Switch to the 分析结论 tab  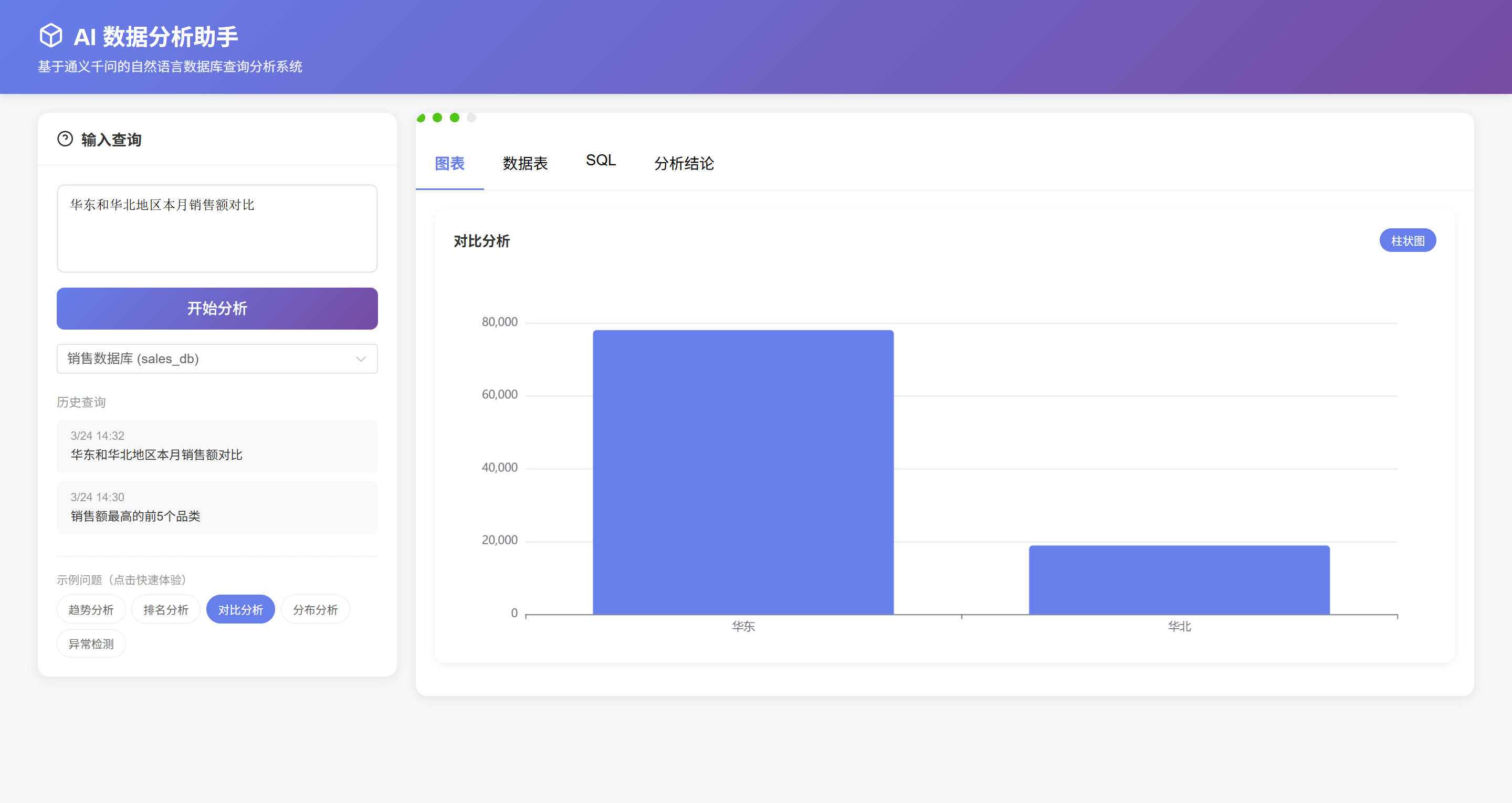coord(684,163)
